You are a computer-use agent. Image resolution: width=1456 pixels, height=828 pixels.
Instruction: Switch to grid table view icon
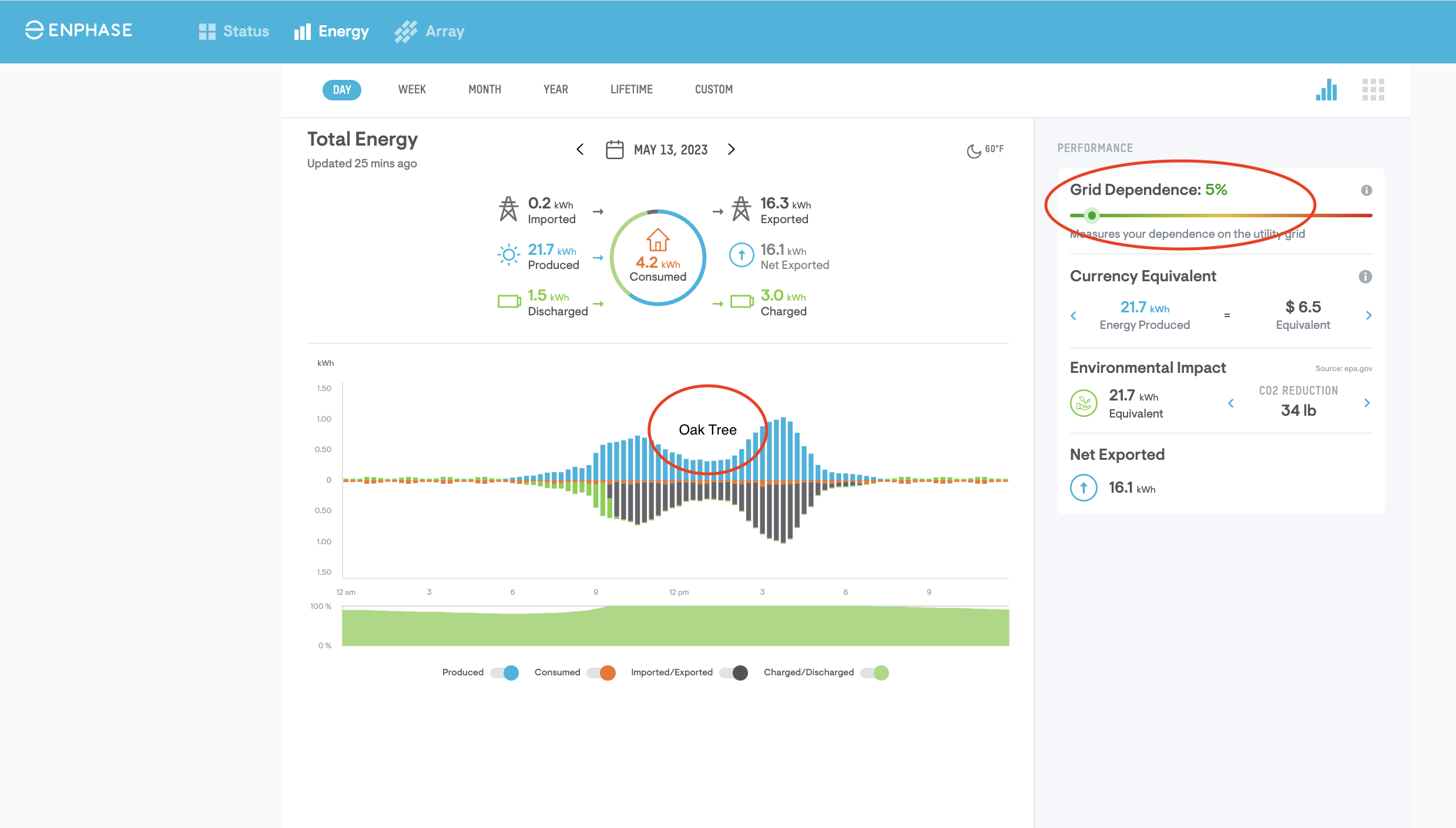tap(1373, 90)
